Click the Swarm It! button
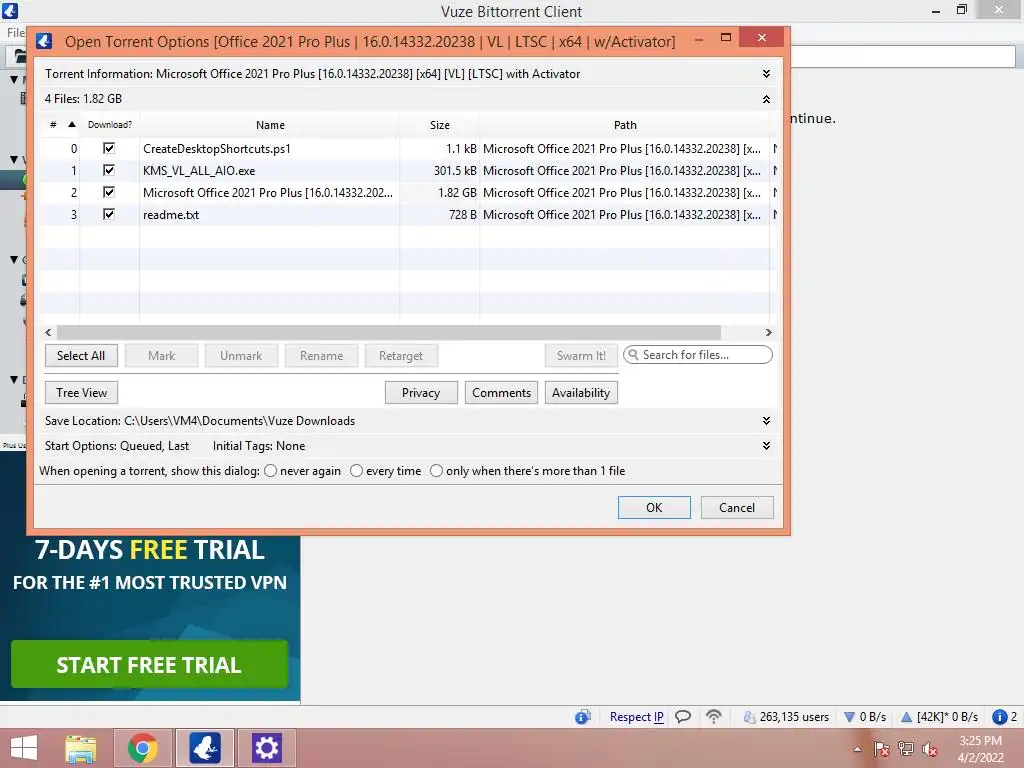 (x=581, y=356)
